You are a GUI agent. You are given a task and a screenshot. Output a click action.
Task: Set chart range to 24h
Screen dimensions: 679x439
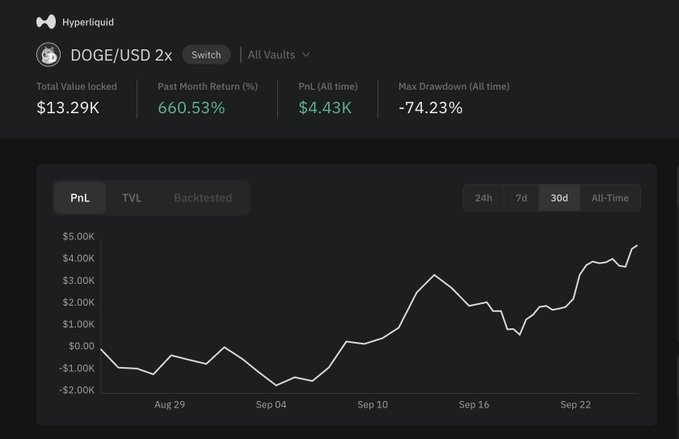click(x=483, y=198)
